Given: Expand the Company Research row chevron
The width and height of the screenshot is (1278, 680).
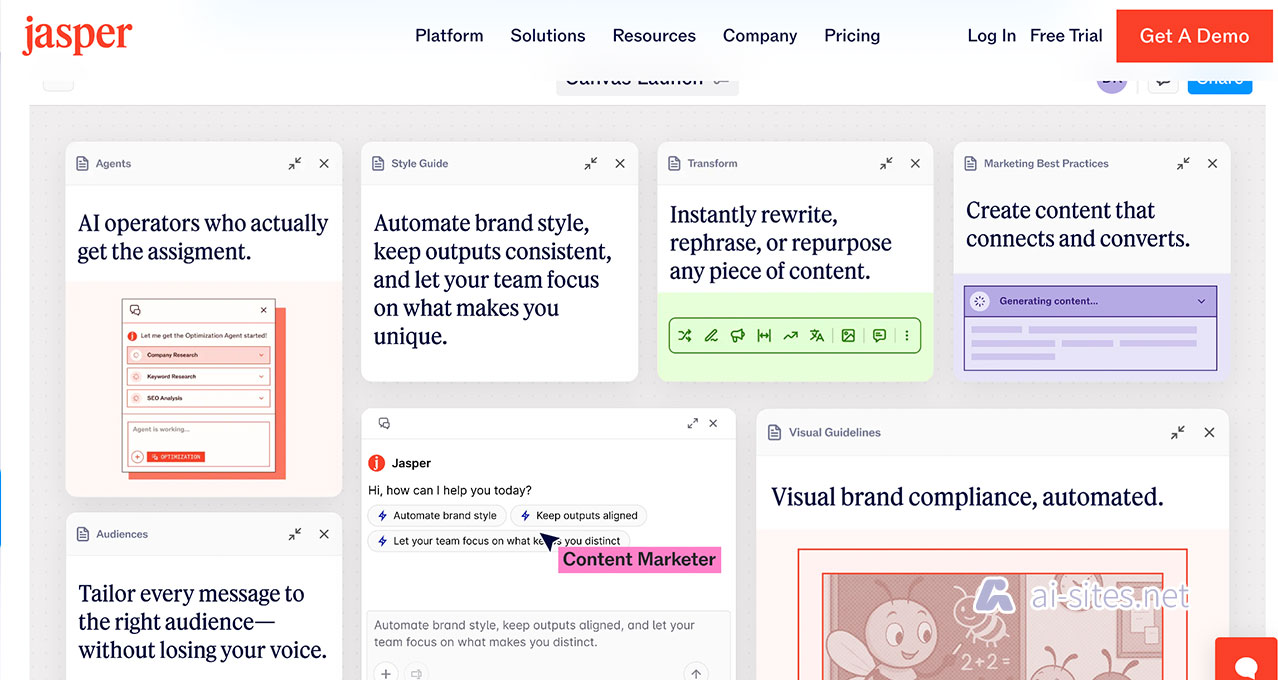Looking at the screenshot, I should [262, 355].
